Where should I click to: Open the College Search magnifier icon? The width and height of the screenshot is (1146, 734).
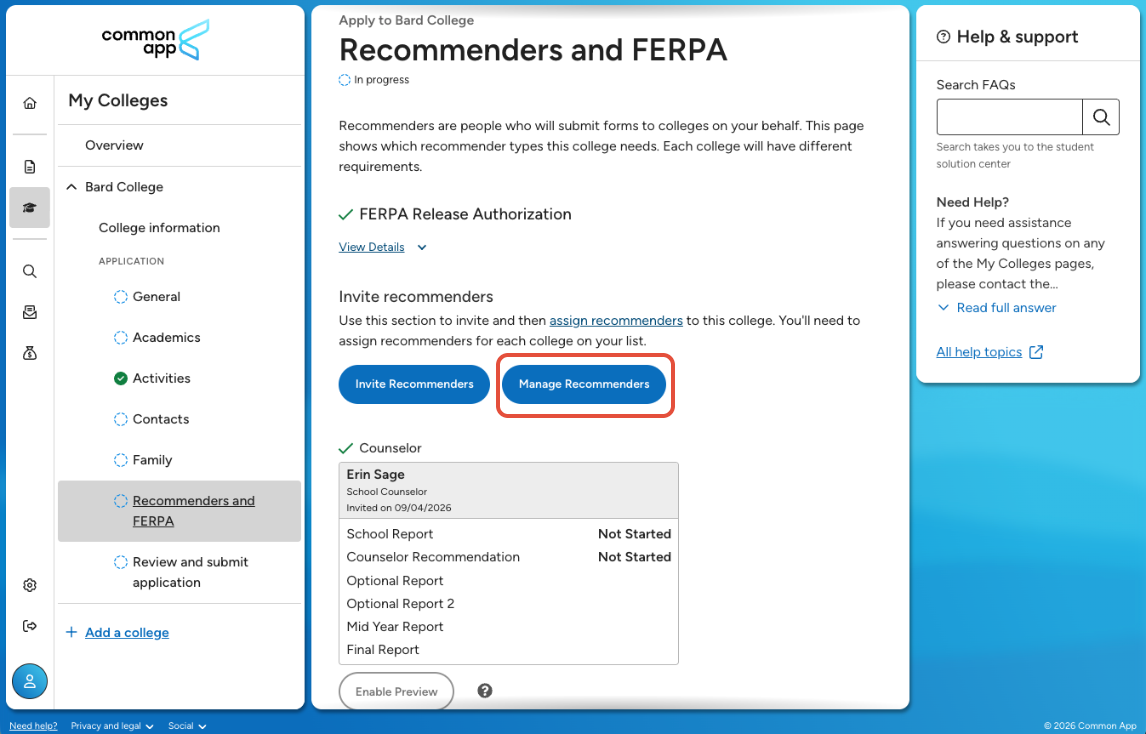(x=29, y=271)
